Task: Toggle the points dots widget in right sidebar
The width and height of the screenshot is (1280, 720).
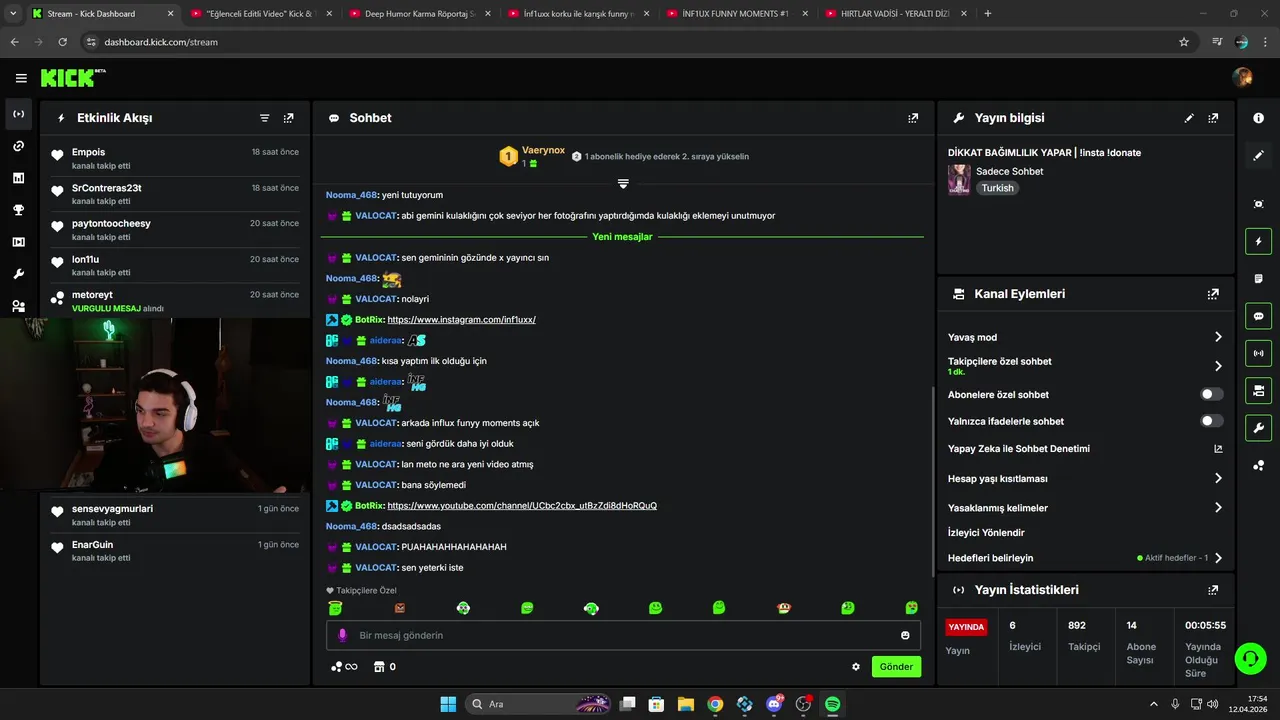Action: pos(1258,466)
